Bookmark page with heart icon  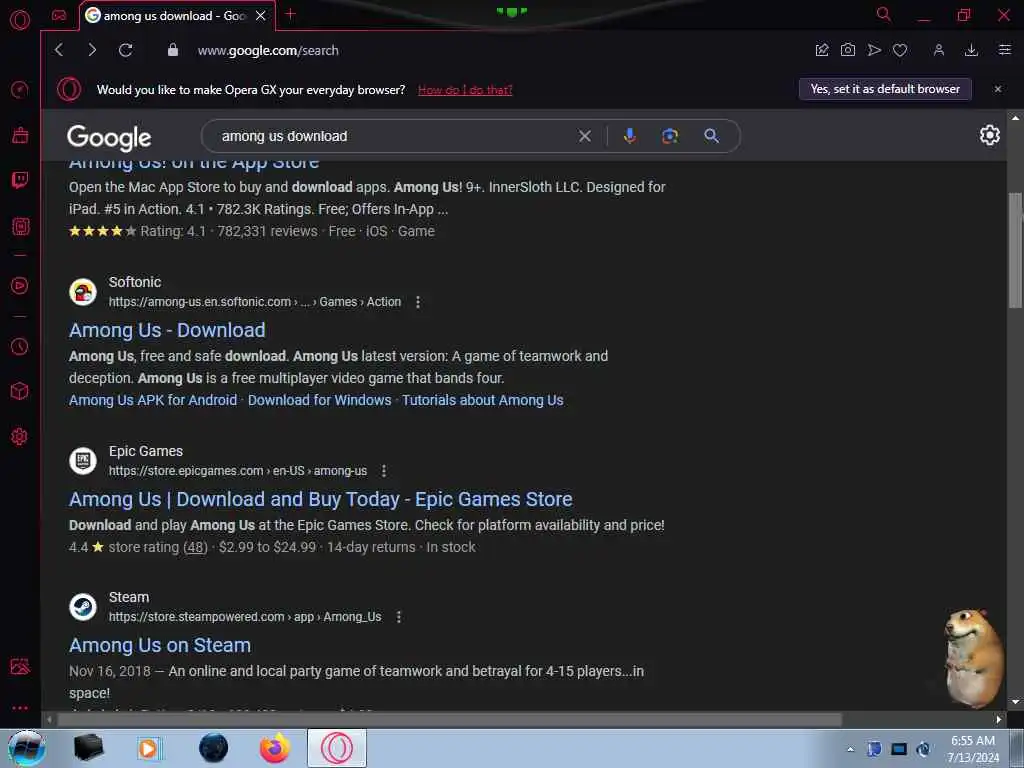click(900, 50)
